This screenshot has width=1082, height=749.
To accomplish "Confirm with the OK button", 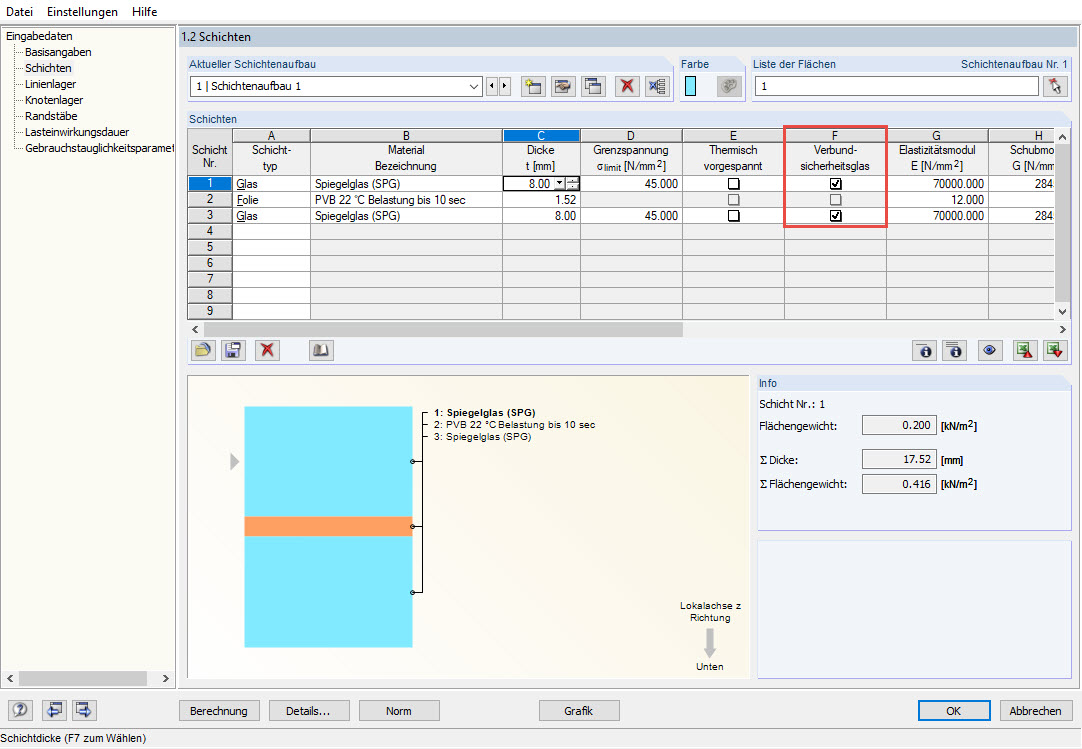I will tap(954, 710).
